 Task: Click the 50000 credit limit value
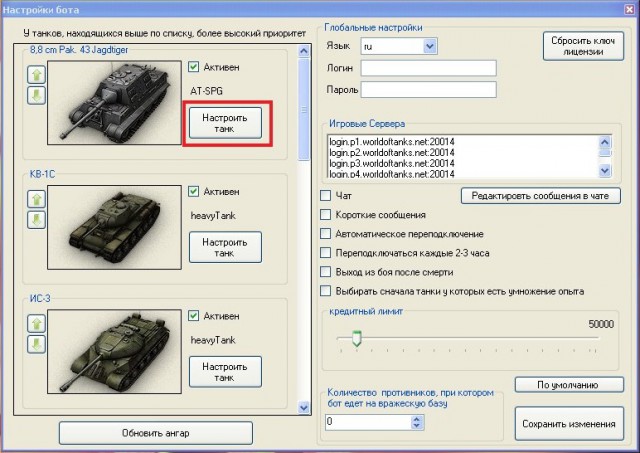coord(601,324)
